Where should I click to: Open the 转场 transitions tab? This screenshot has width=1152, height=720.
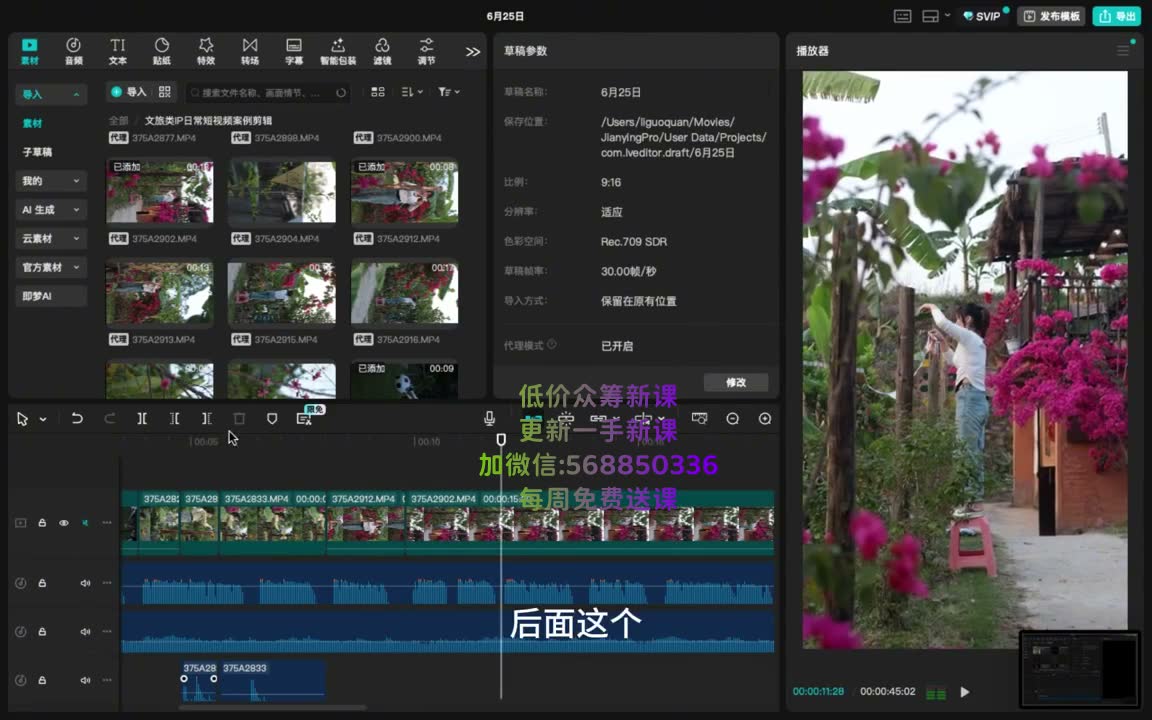pyautogui.click(x=250, y=51)
